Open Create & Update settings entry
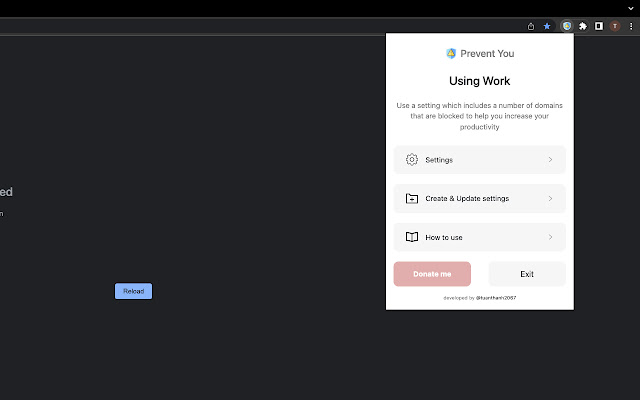 pyautogui.click(x=480, y=198)
